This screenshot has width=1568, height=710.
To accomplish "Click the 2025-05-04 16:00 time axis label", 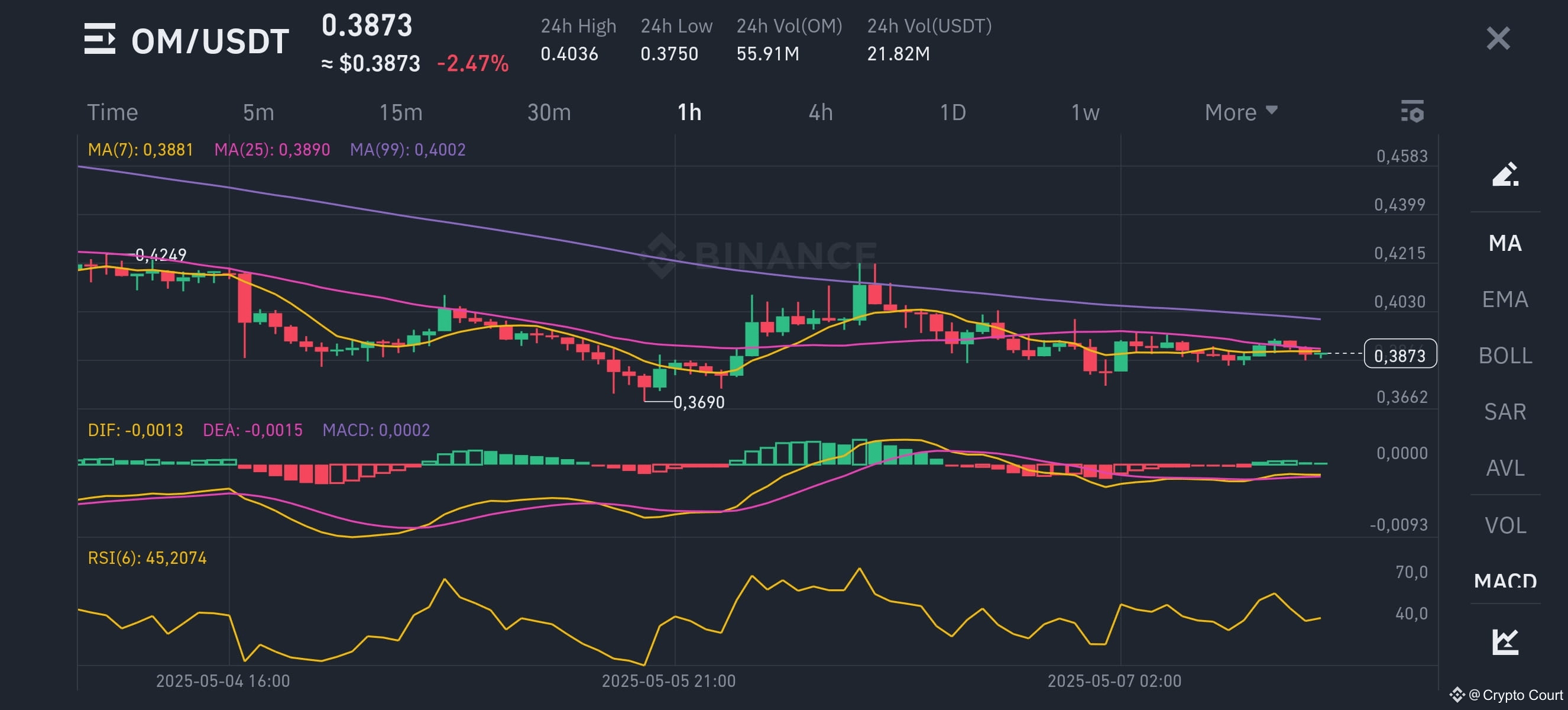I will pos(223,680).
